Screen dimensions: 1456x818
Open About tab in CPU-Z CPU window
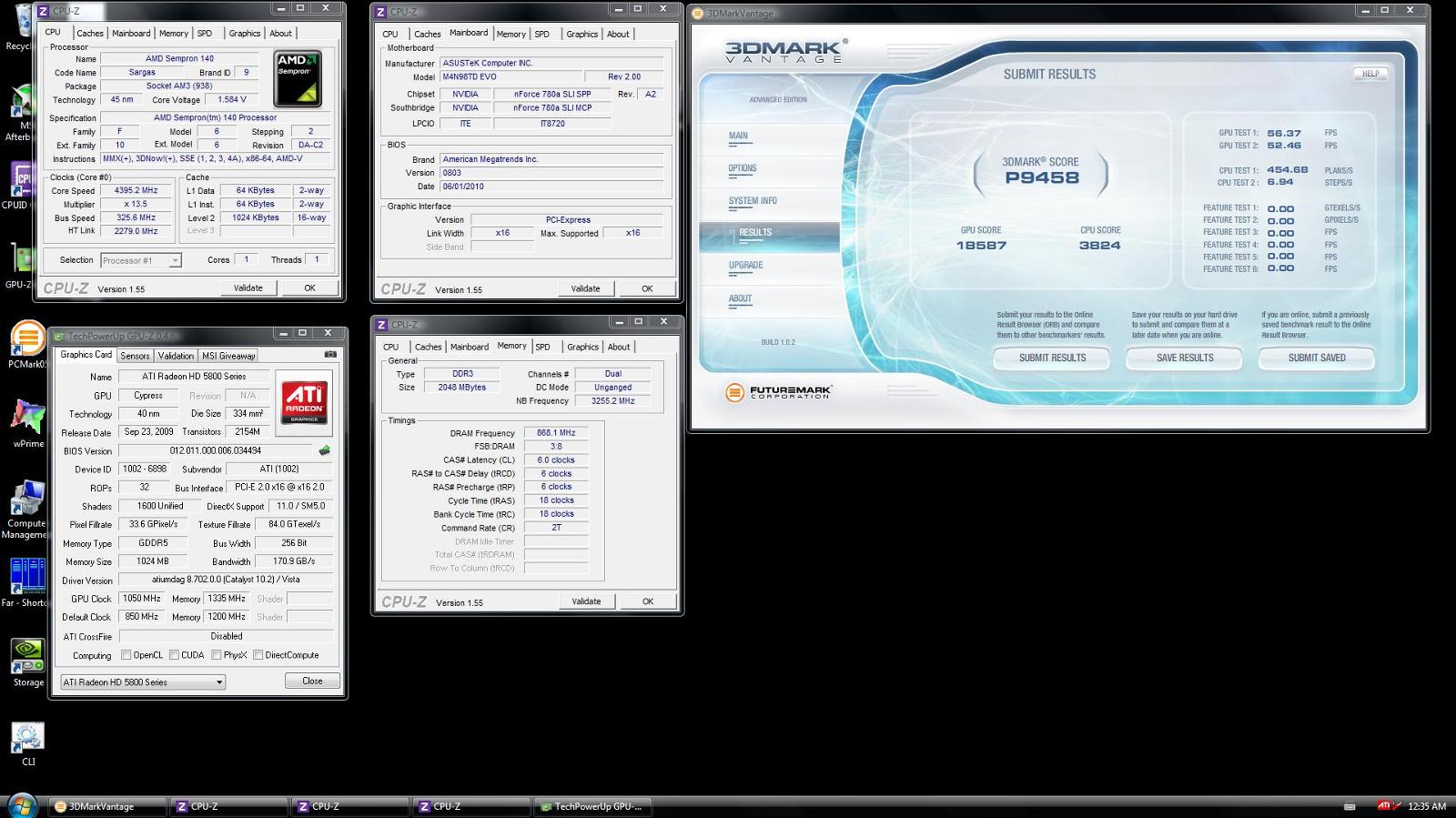pyautogui.click(x=280, y=33)
